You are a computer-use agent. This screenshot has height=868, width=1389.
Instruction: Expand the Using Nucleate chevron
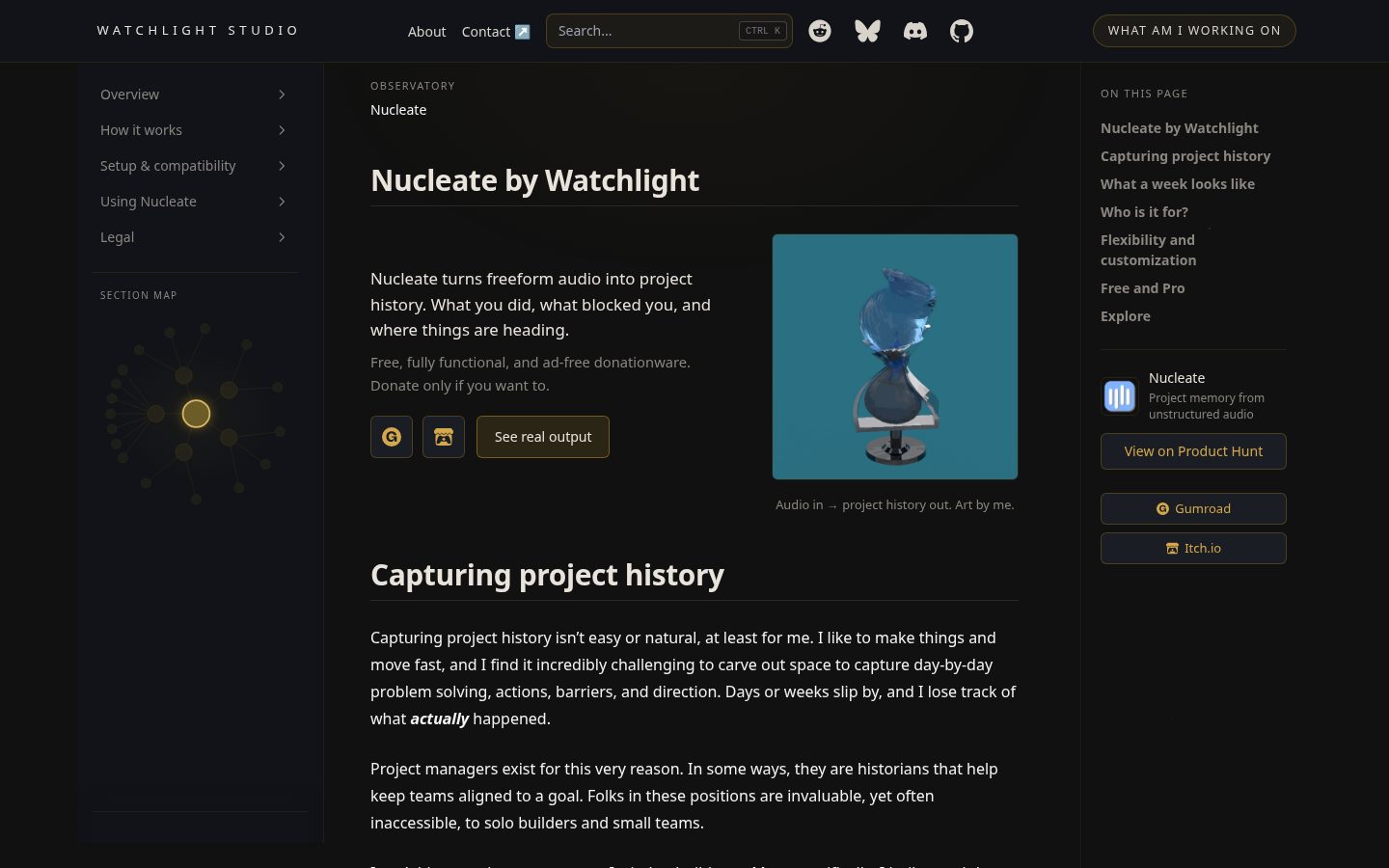[282, 202]
